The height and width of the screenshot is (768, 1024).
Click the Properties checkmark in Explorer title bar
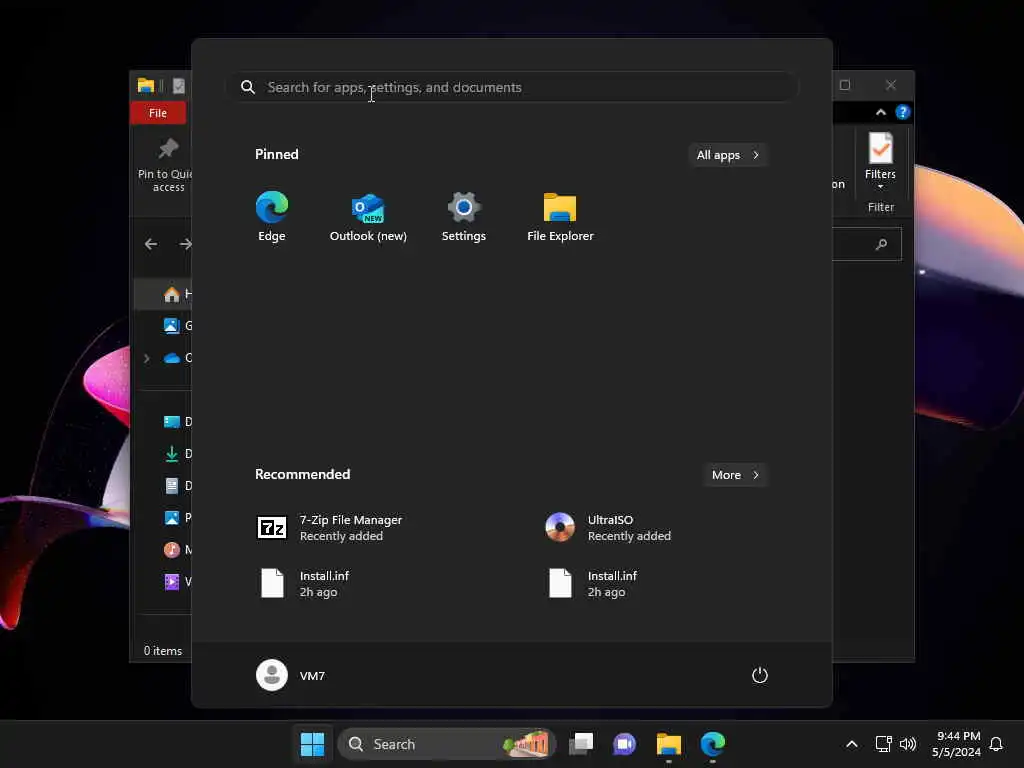click(178, 86)
